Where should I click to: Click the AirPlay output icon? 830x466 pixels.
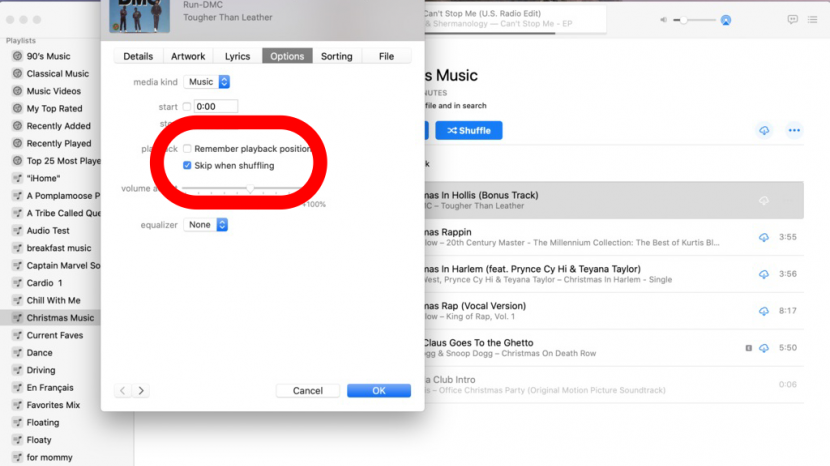(x=726, y=20)
